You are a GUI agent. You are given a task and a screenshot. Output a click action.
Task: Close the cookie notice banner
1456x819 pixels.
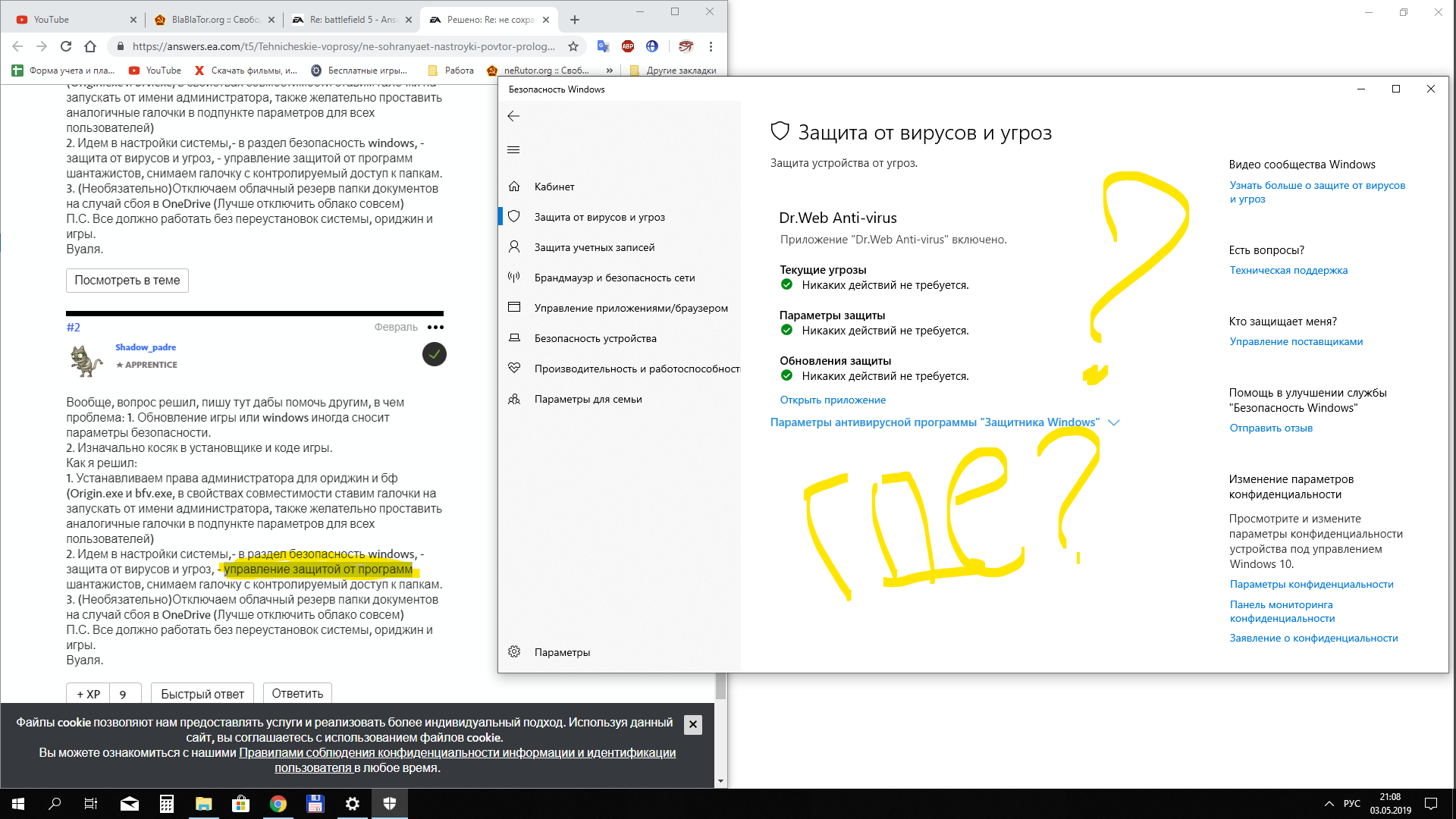tap(692, 724)
